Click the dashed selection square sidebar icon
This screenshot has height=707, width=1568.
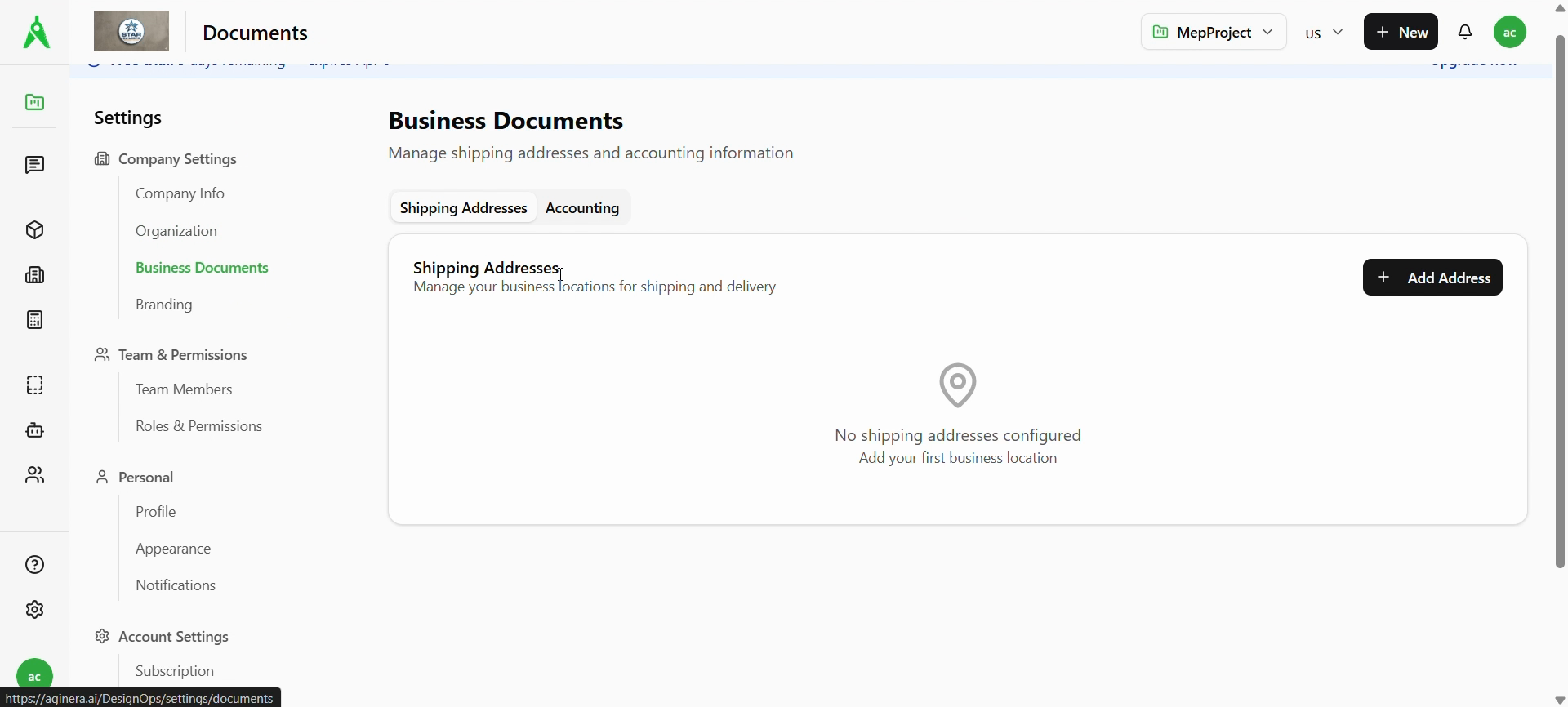(34, 385)
